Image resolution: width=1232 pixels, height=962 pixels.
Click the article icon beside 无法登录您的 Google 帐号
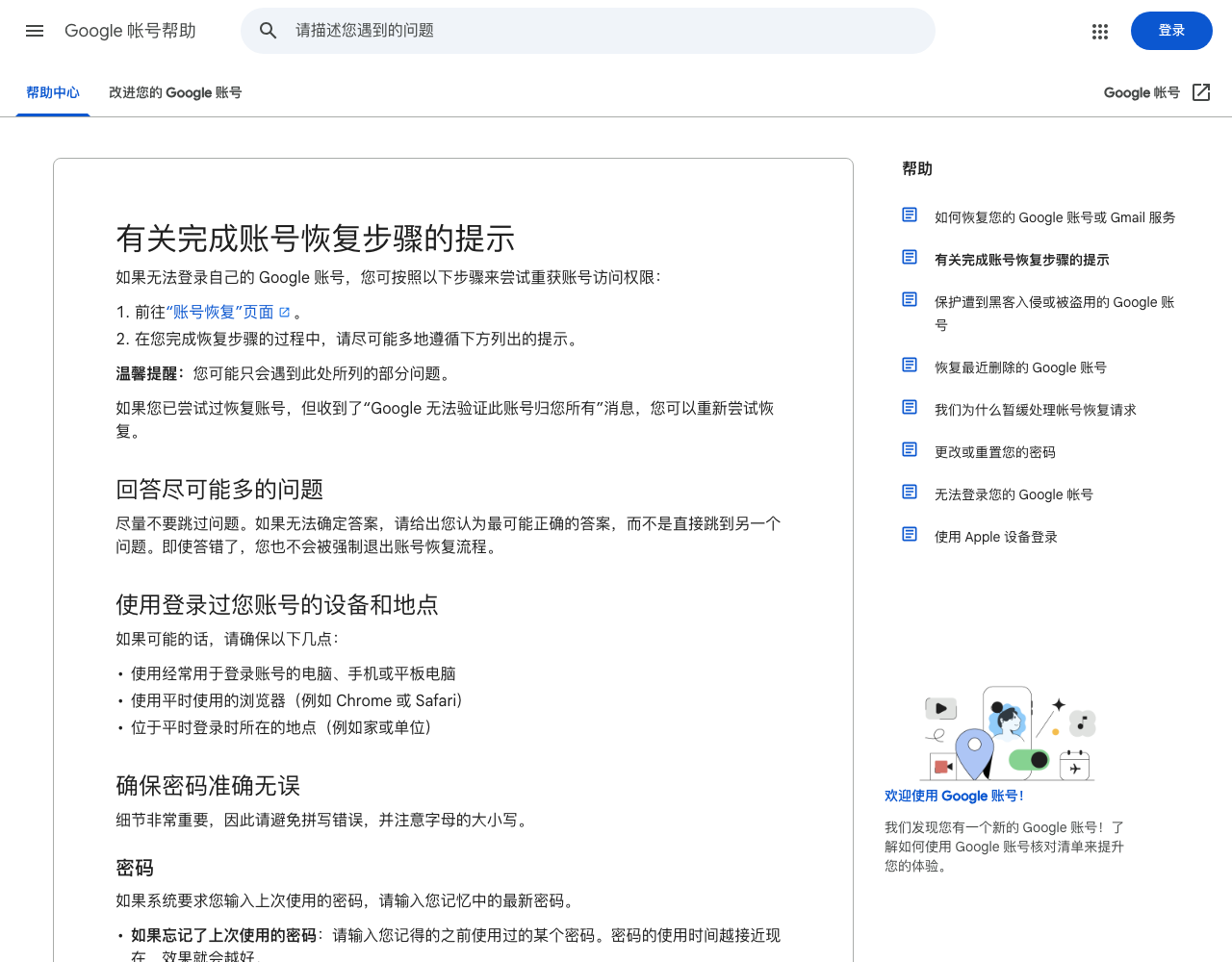[x=910, y=492]
